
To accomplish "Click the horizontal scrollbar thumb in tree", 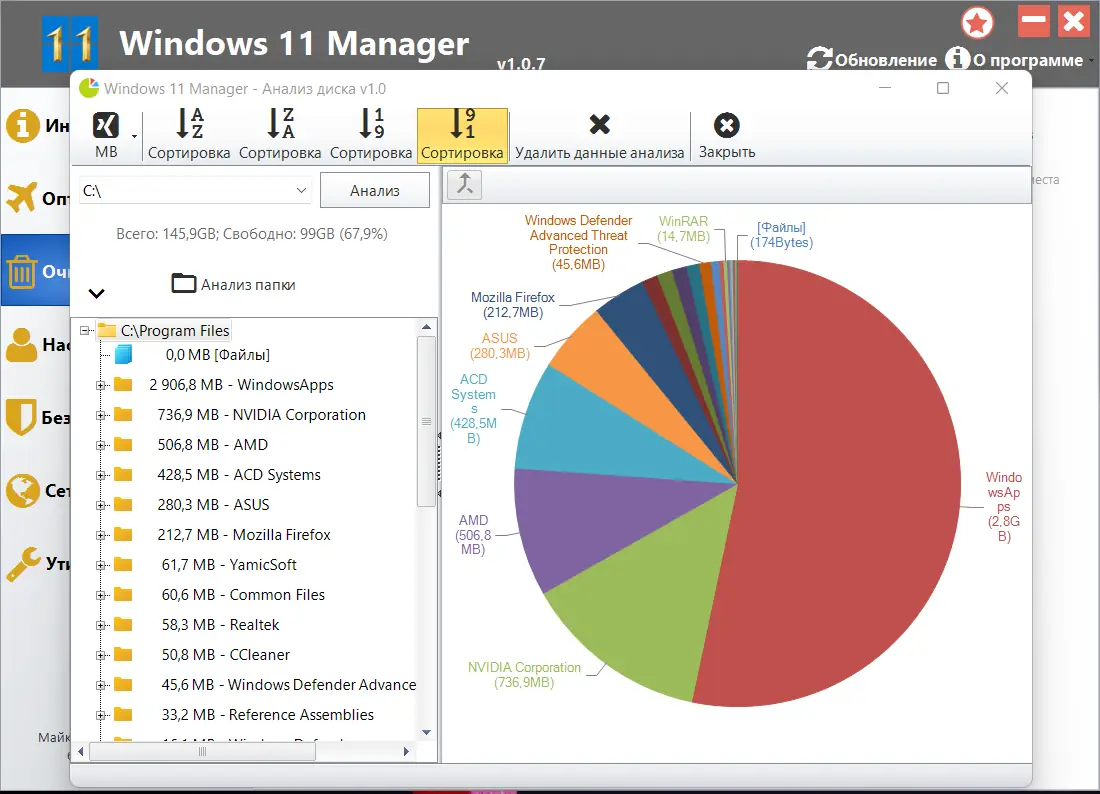I will (203, 751).
